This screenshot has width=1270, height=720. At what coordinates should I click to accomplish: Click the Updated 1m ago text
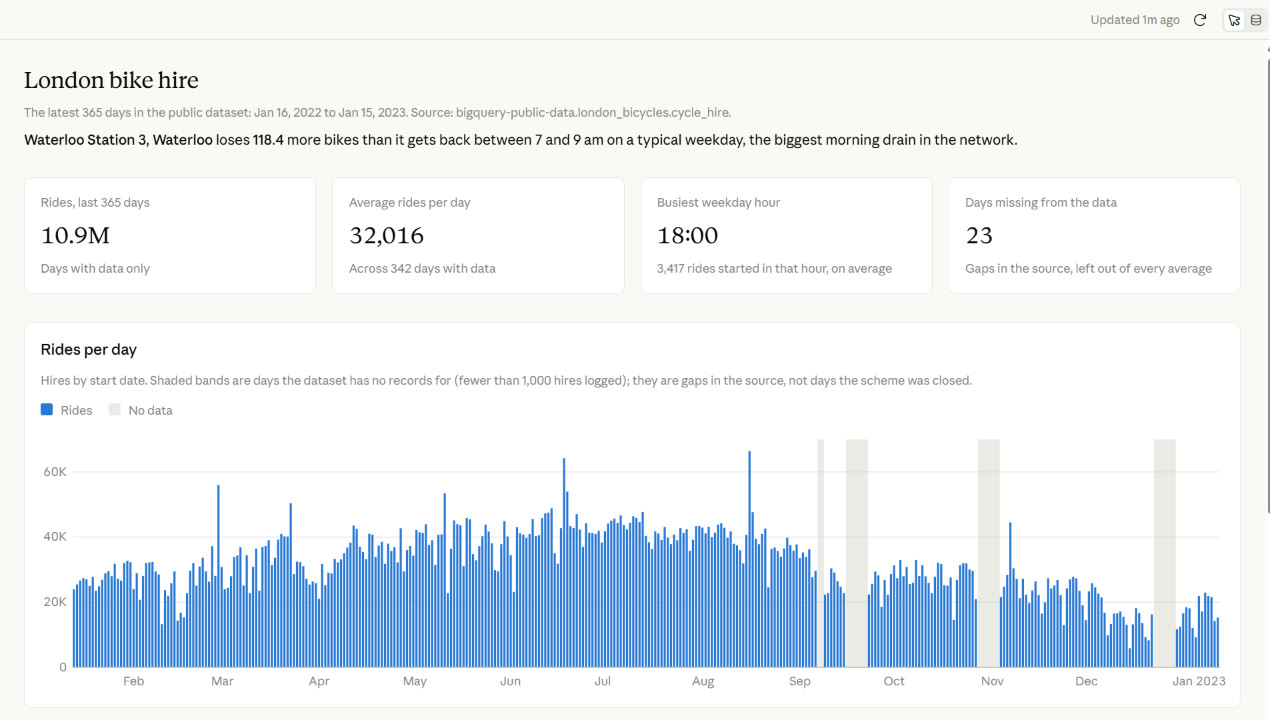point(1134,20)
